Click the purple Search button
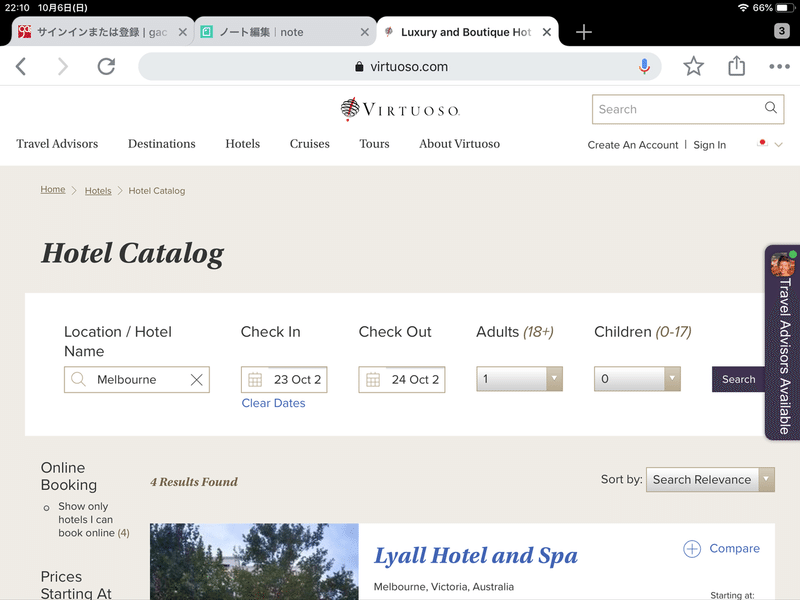The width and height of the screenshot is (800, 600). point(738,379)
